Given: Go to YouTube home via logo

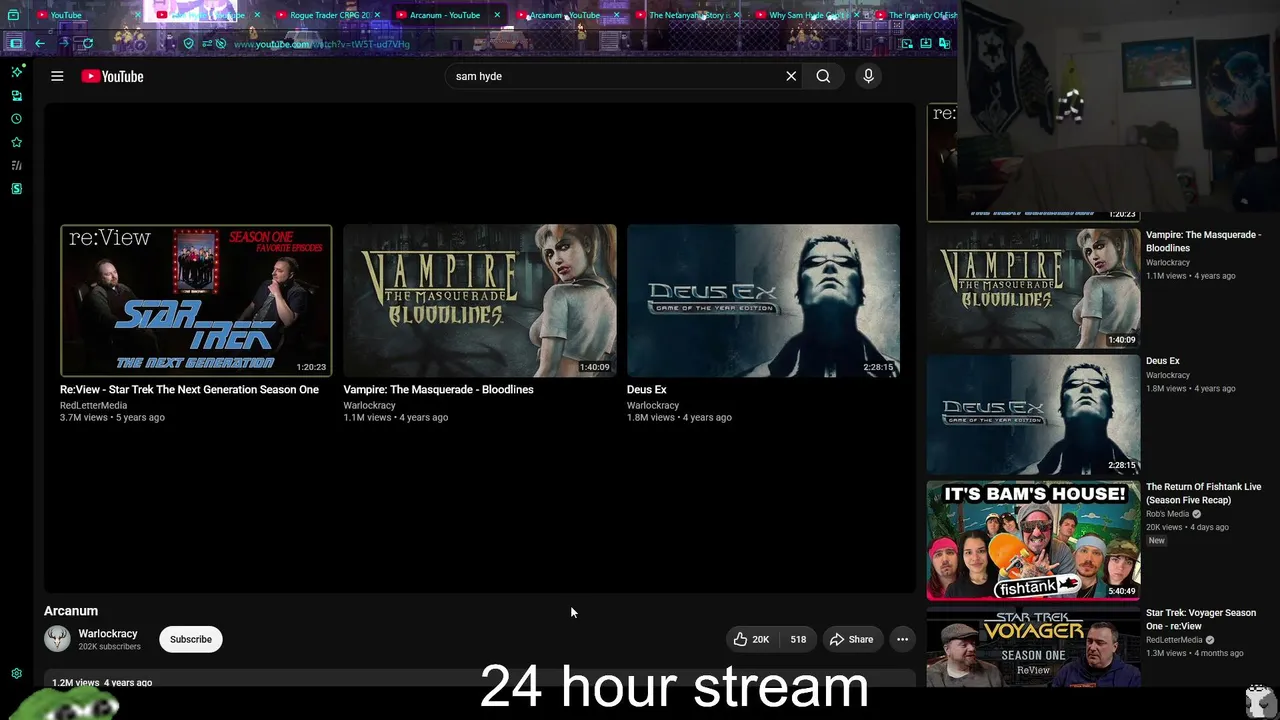Looking at the screenshot, I should tap(112, 76).
